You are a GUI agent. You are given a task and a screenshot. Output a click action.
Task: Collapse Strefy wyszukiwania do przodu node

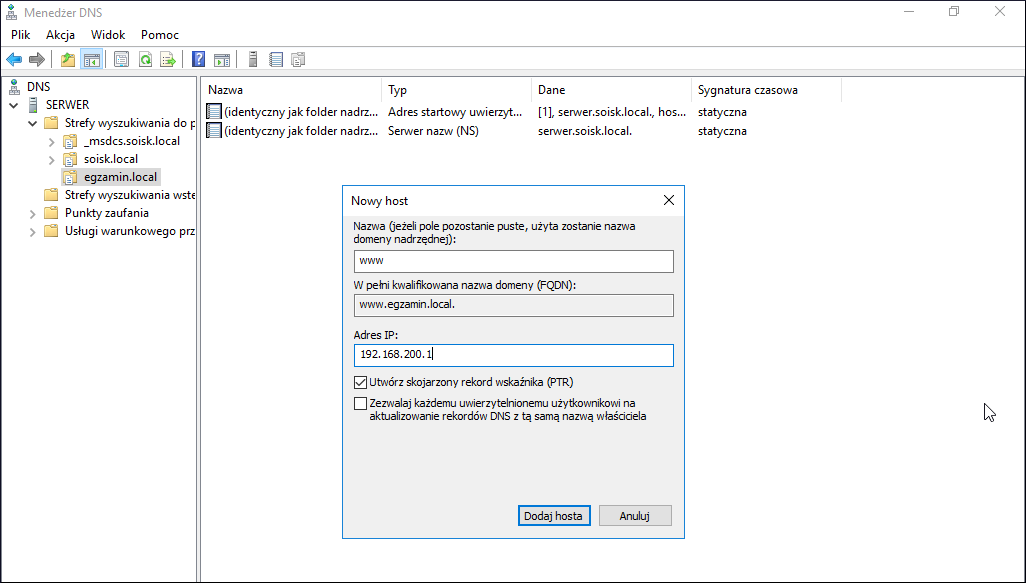coord(33,123)
